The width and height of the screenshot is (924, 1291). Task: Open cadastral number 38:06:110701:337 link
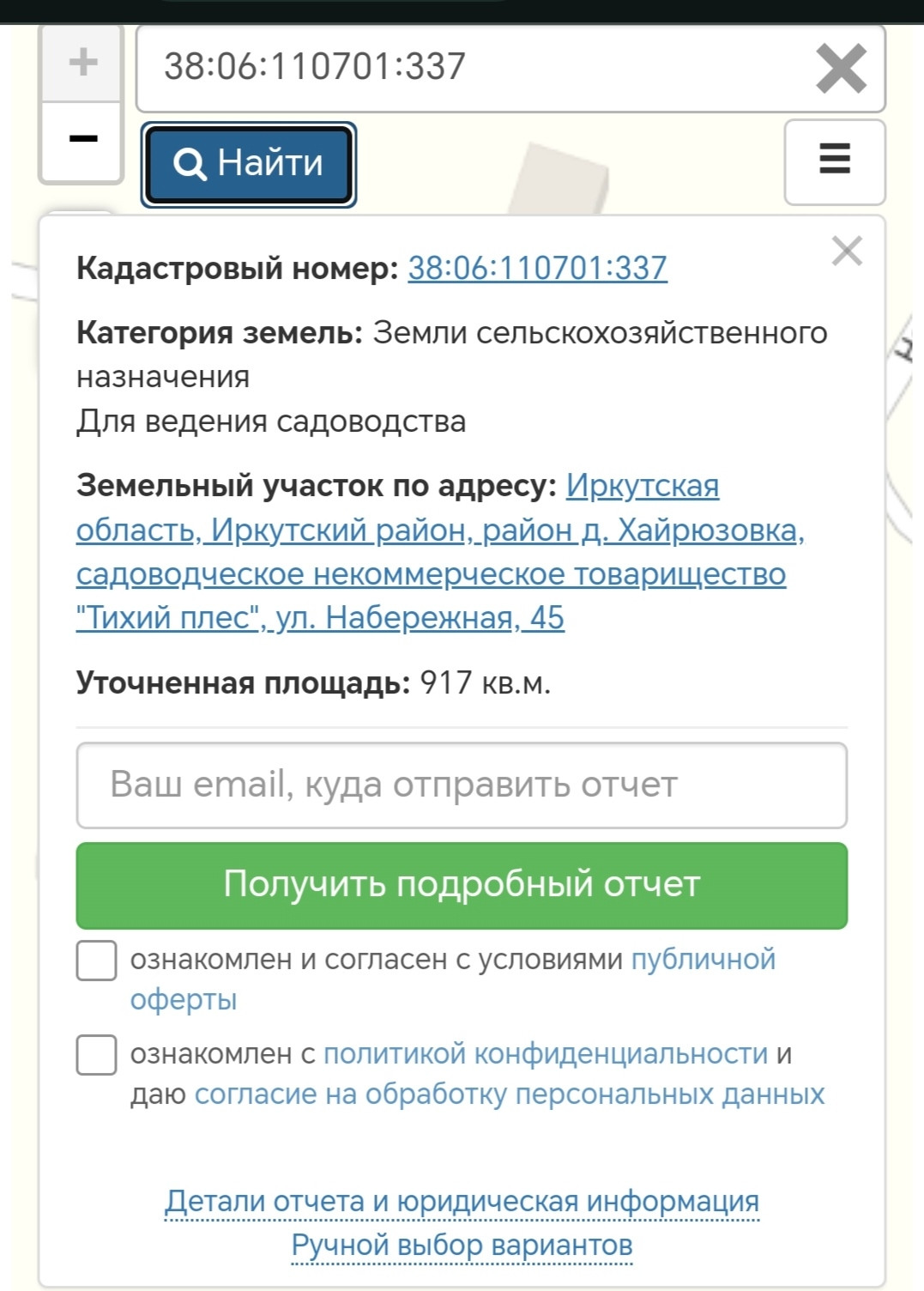click(x=537, y=268)
